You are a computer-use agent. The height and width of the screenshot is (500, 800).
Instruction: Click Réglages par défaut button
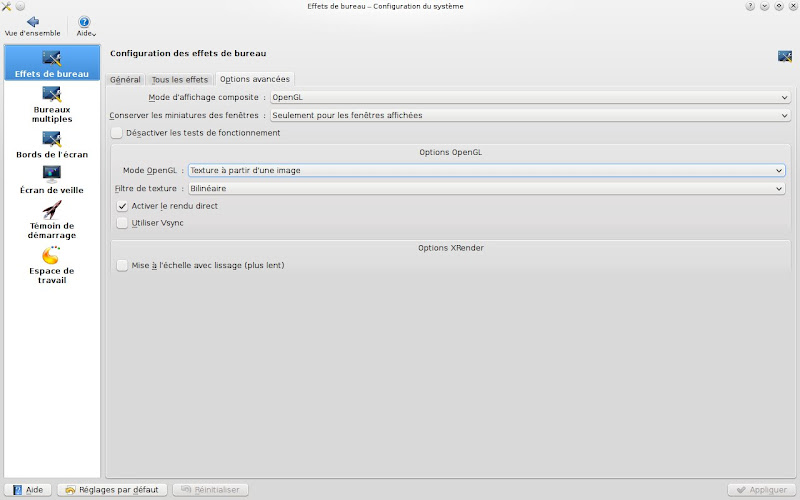click(x=112, y=490)
